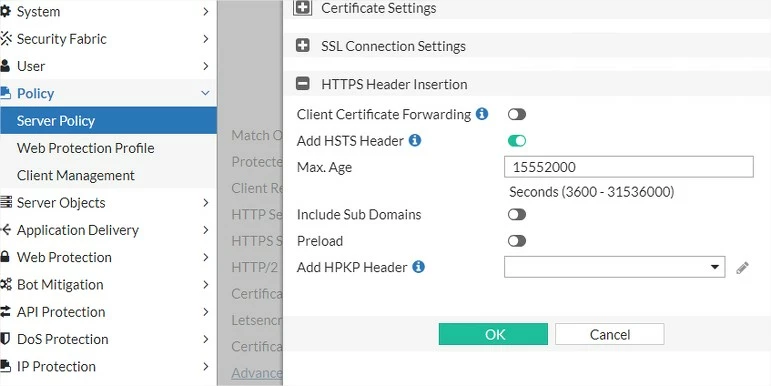Click the HTTPS Header Insertion title
Image resolution: width=771 pixels, height=386 pixels.
tap(394, 84)
